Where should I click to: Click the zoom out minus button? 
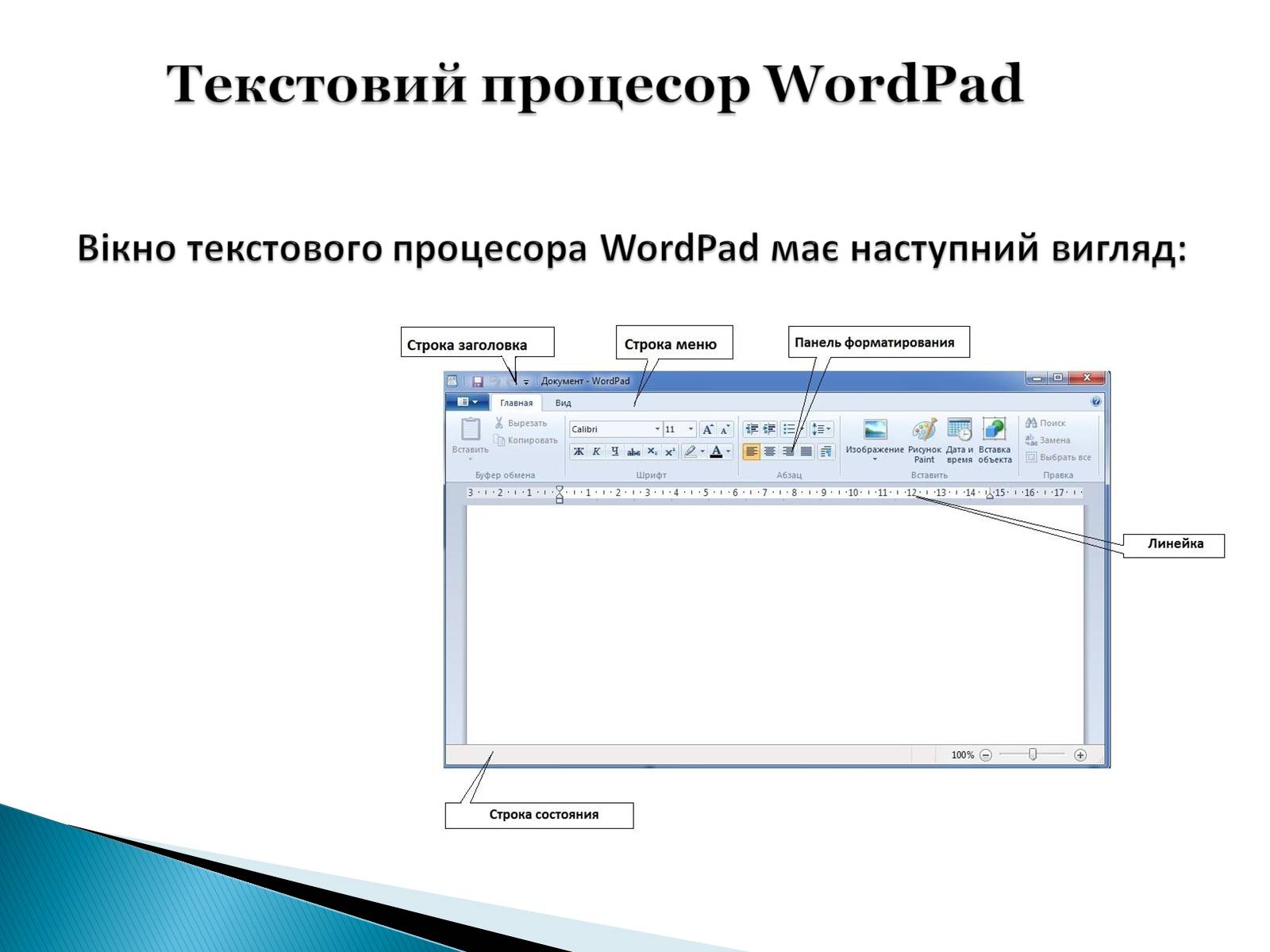coord(986,755)
